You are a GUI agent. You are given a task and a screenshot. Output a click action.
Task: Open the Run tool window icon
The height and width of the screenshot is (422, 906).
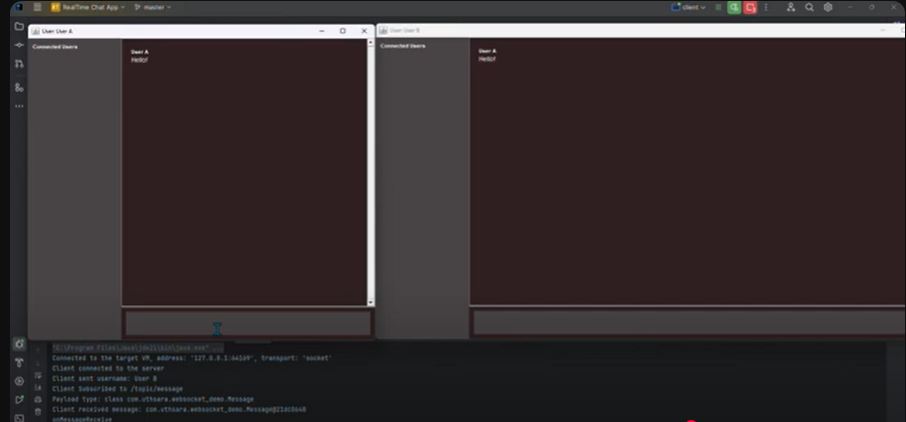(19, 399)
